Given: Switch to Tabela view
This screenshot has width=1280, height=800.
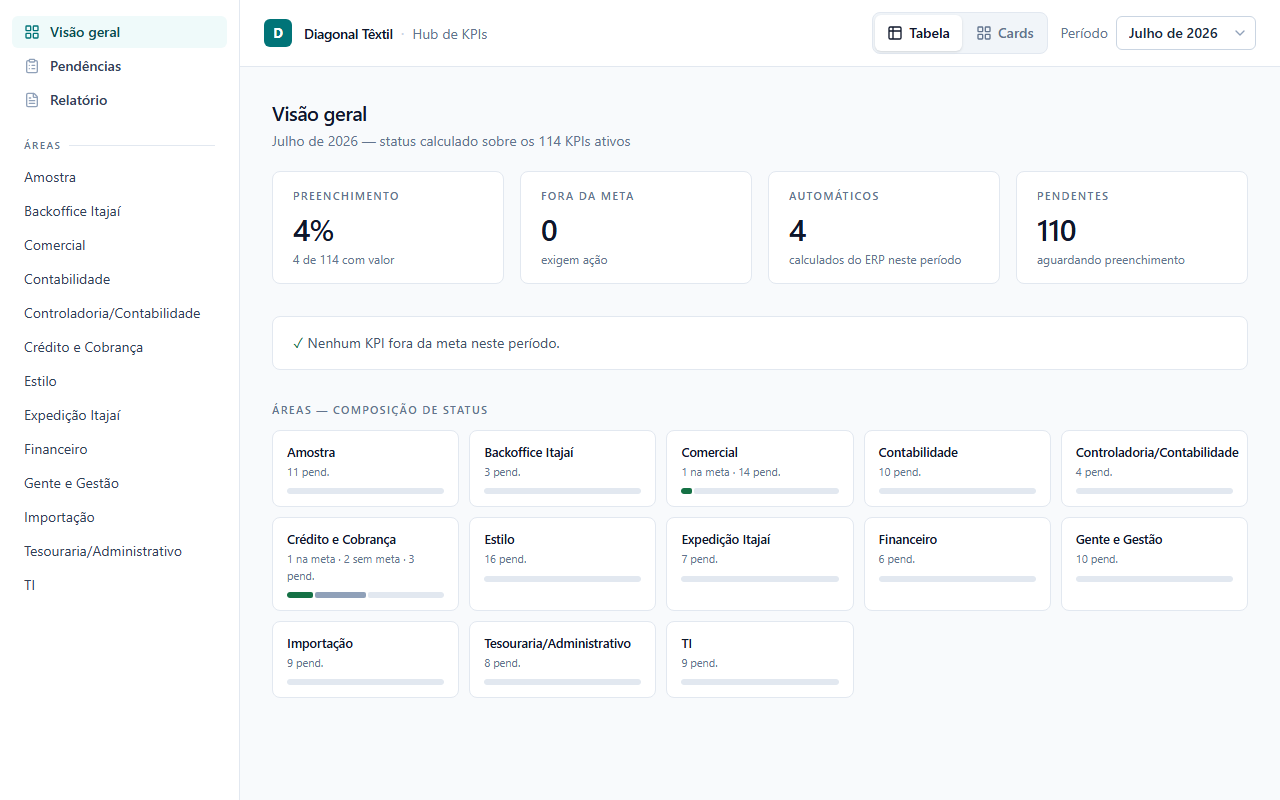Looking at the screenshot, I should click(919, 33).
